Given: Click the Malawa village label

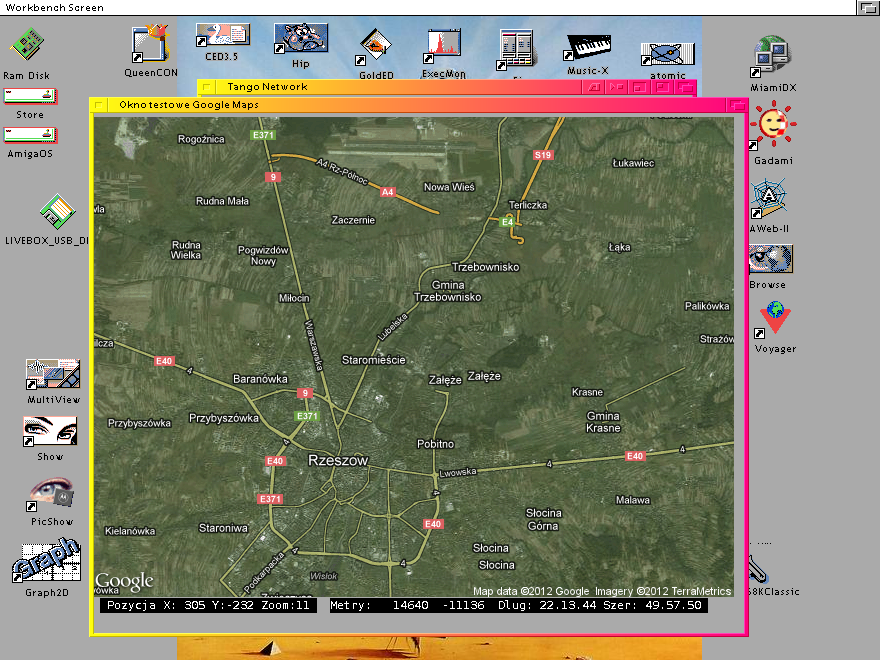Looking at the screenshot, I should [632, 500].
